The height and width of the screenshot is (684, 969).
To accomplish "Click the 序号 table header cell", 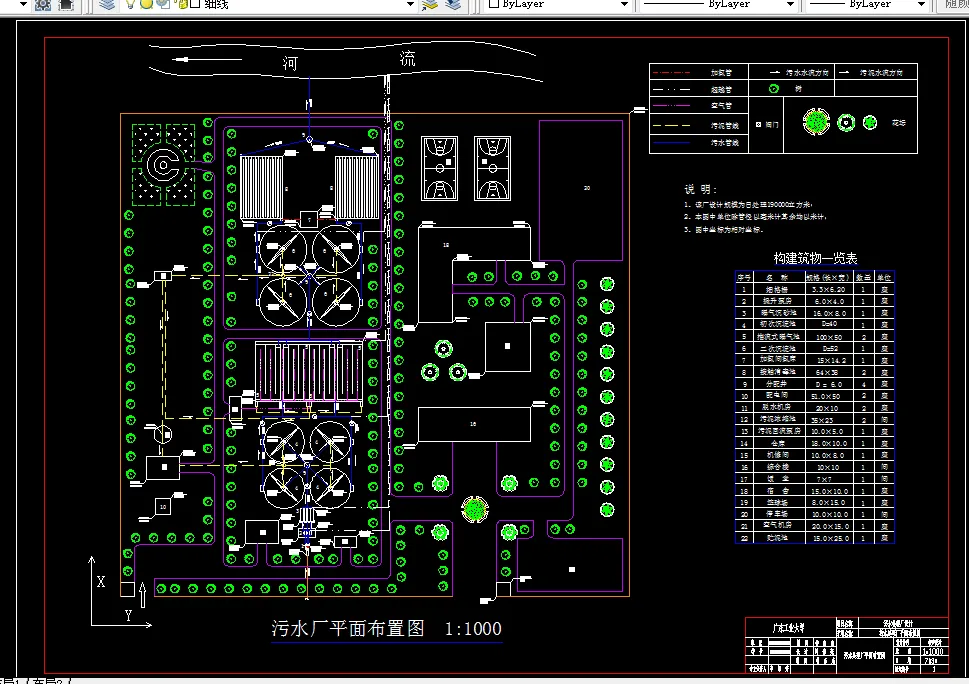I will coord(744,277).
